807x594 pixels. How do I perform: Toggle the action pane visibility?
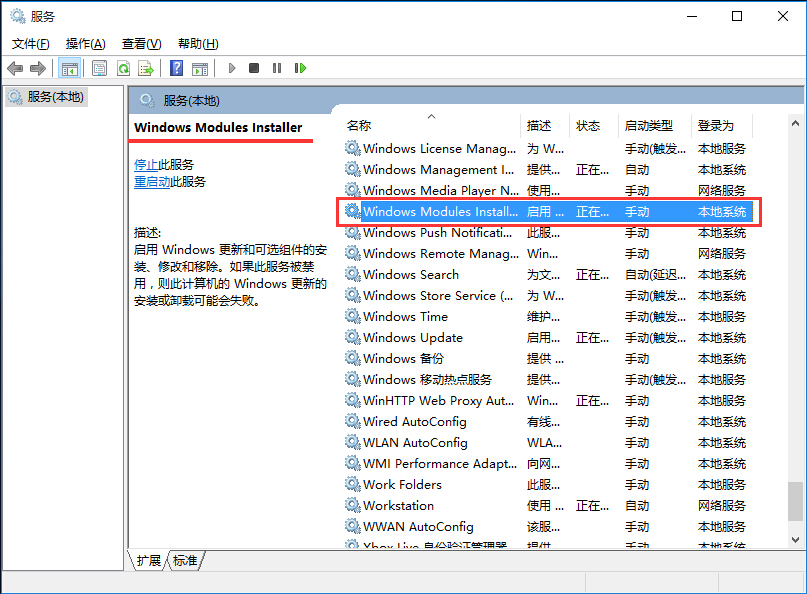click(x=98, y=67)
